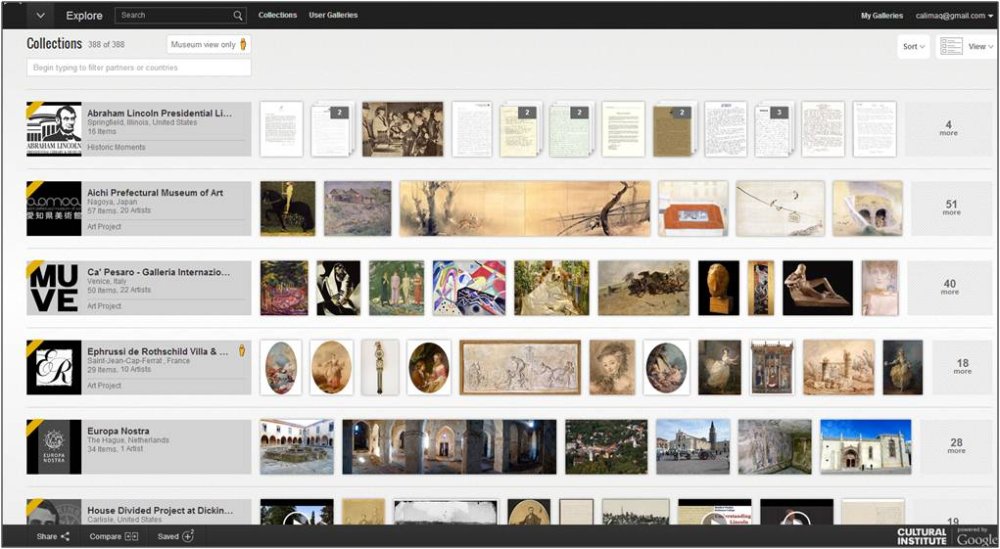
Task: Open the white church facade photo
Action: (x=865, y=447)
